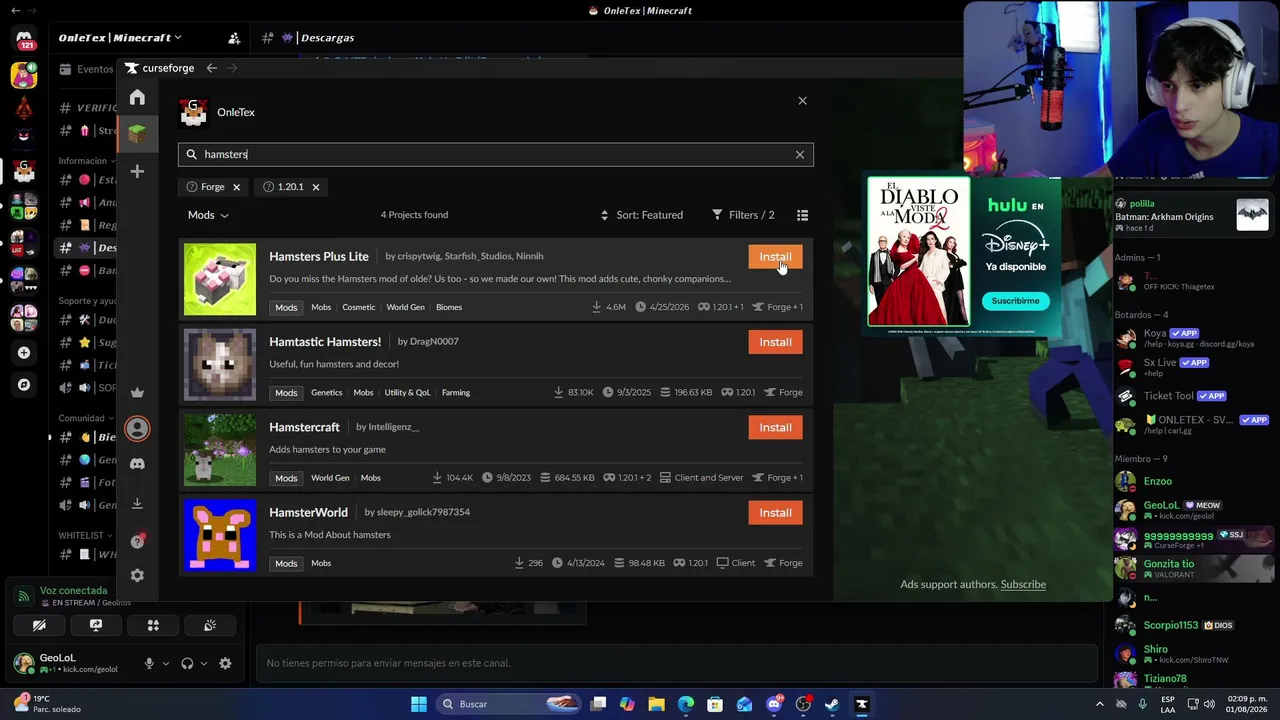Open the Sort: Featured dropdown
The width and height of the screenshot is (1280, 720).
tap(642, 215)
